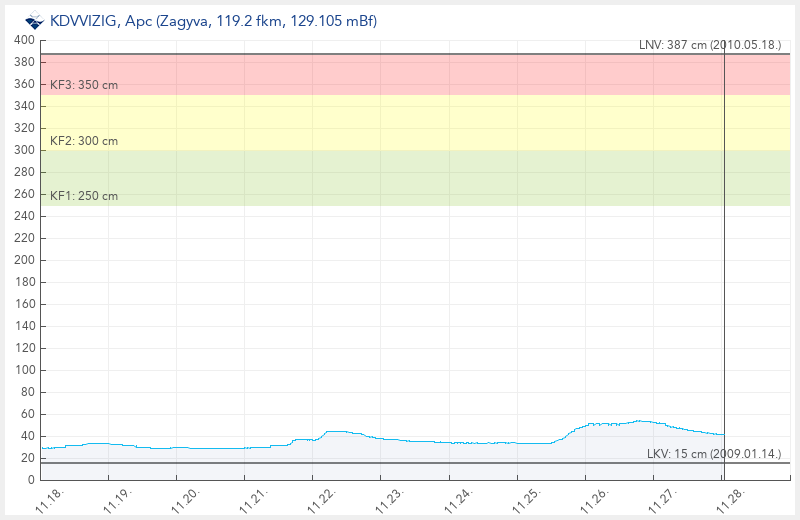Click the 11.28. date label on x-axis
The width and height of the screenshot is (800, 520).
[x=730, y=499]
